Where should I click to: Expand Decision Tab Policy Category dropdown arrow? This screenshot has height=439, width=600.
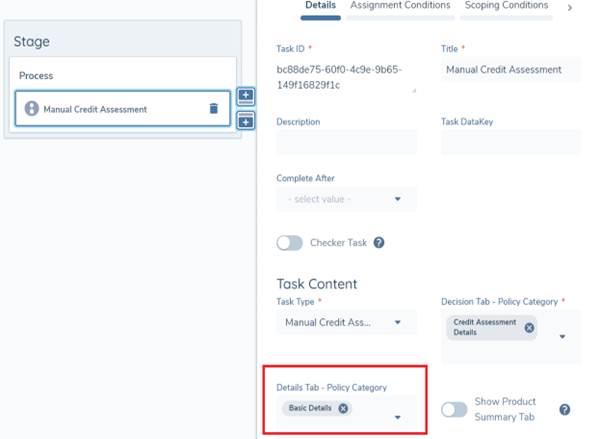point(562,336)
